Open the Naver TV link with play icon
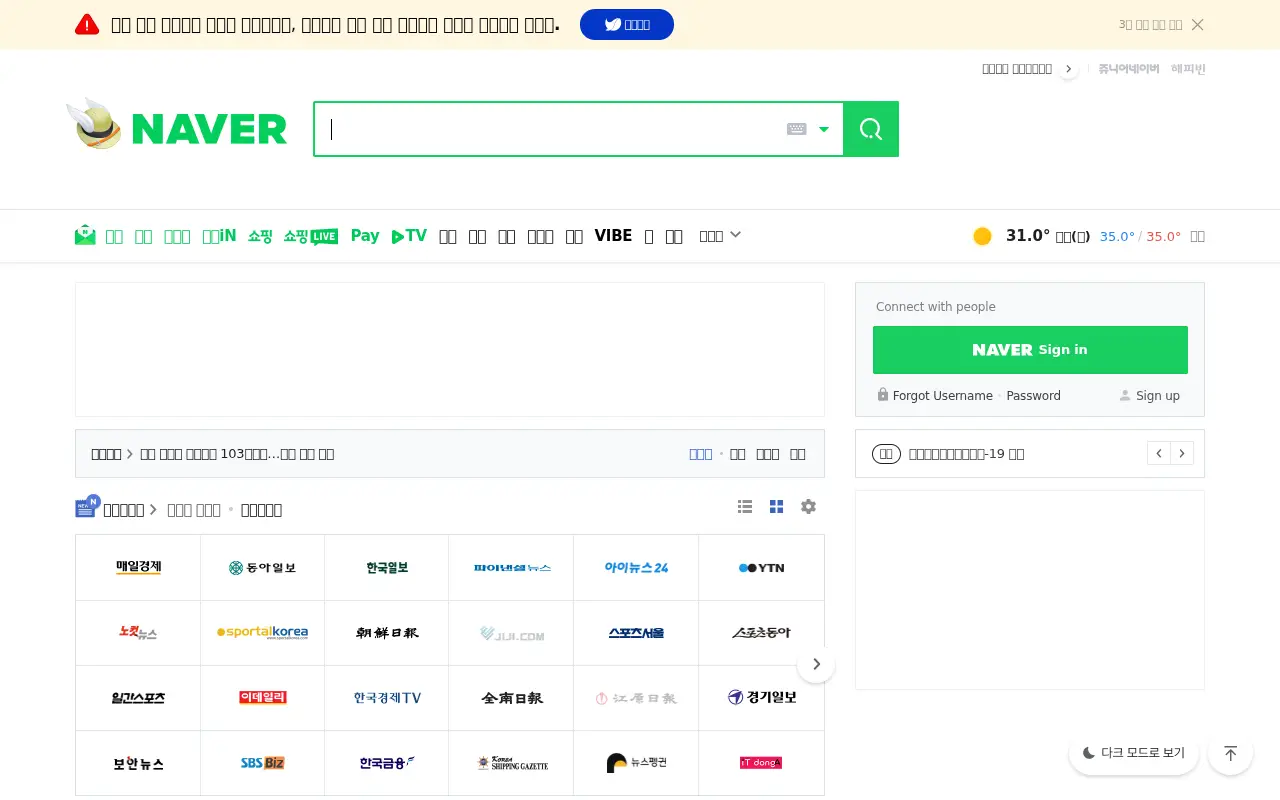 (409, 236)
